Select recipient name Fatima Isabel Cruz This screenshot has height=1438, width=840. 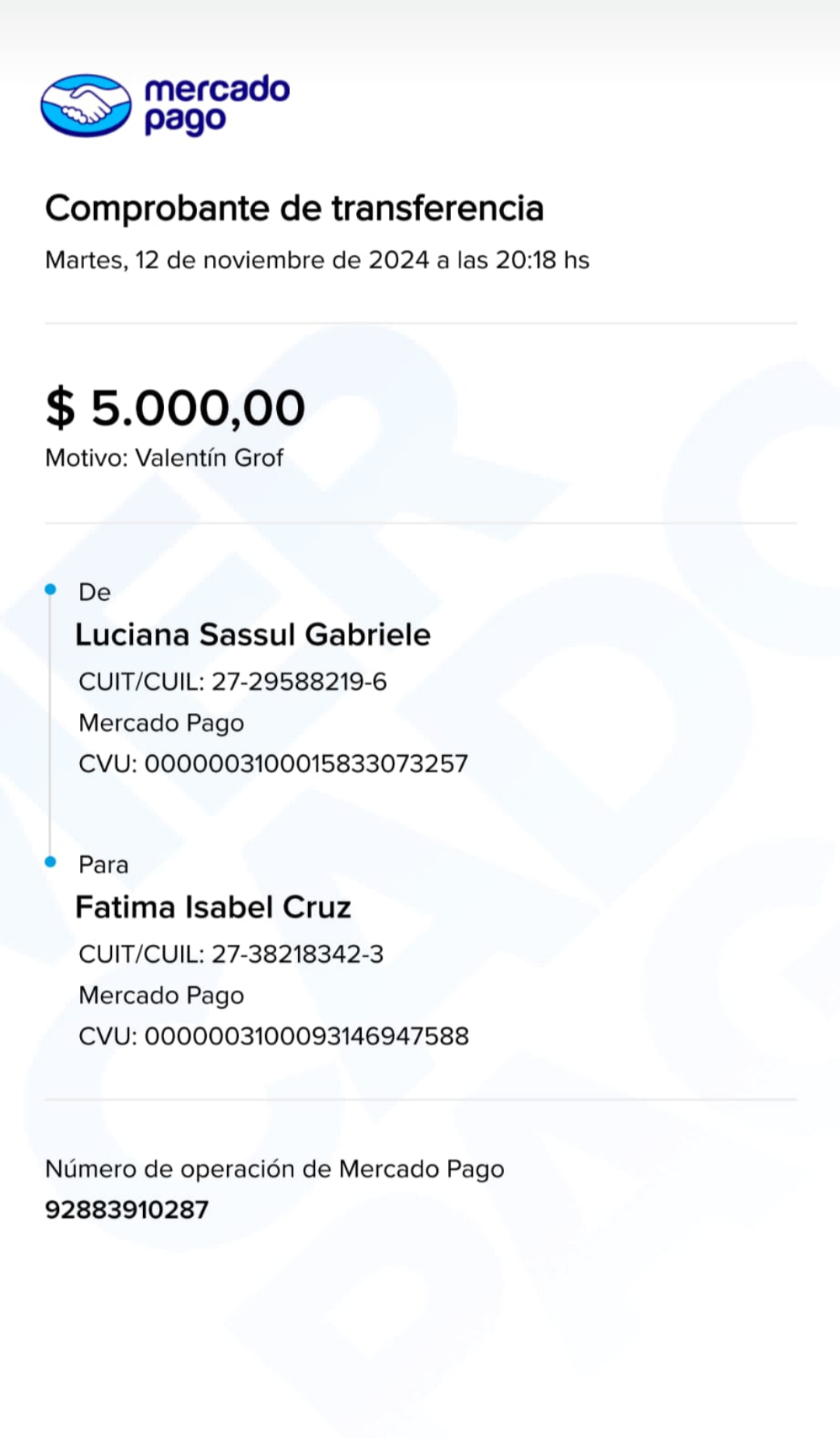pyautogui.click(x=213, y=907)
